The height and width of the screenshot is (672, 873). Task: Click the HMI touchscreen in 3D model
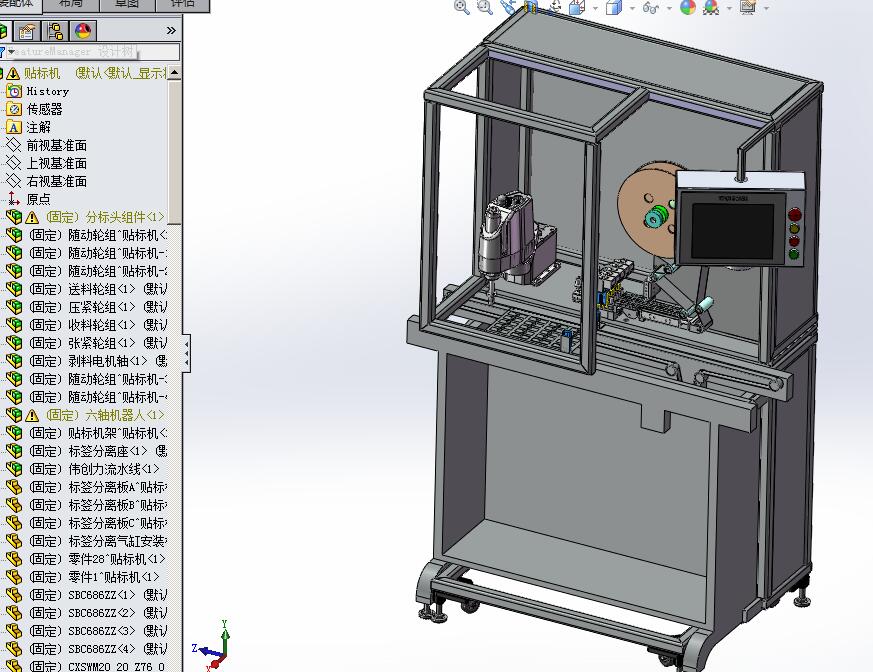coord(733,229)
